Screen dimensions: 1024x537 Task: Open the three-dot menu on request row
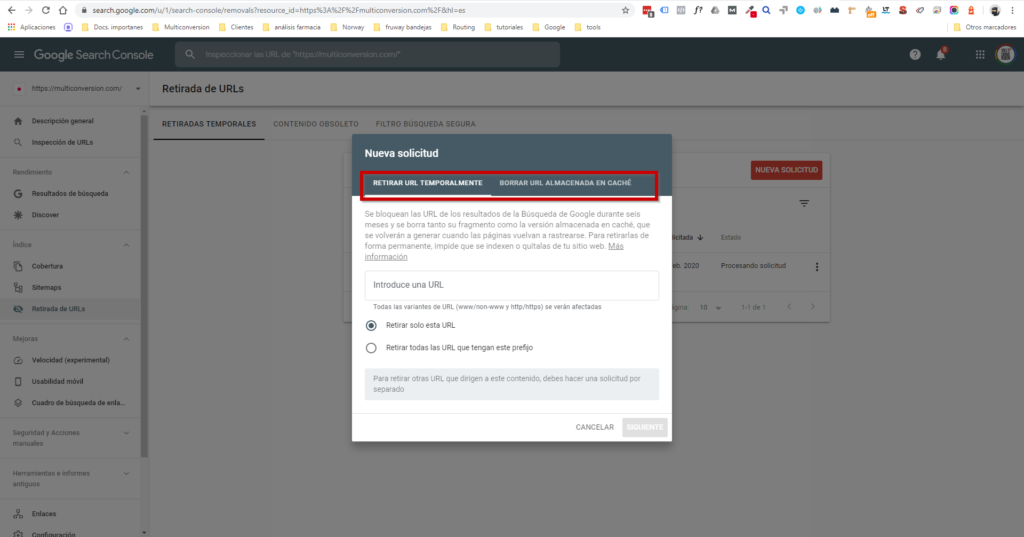[x=816, y=267]
